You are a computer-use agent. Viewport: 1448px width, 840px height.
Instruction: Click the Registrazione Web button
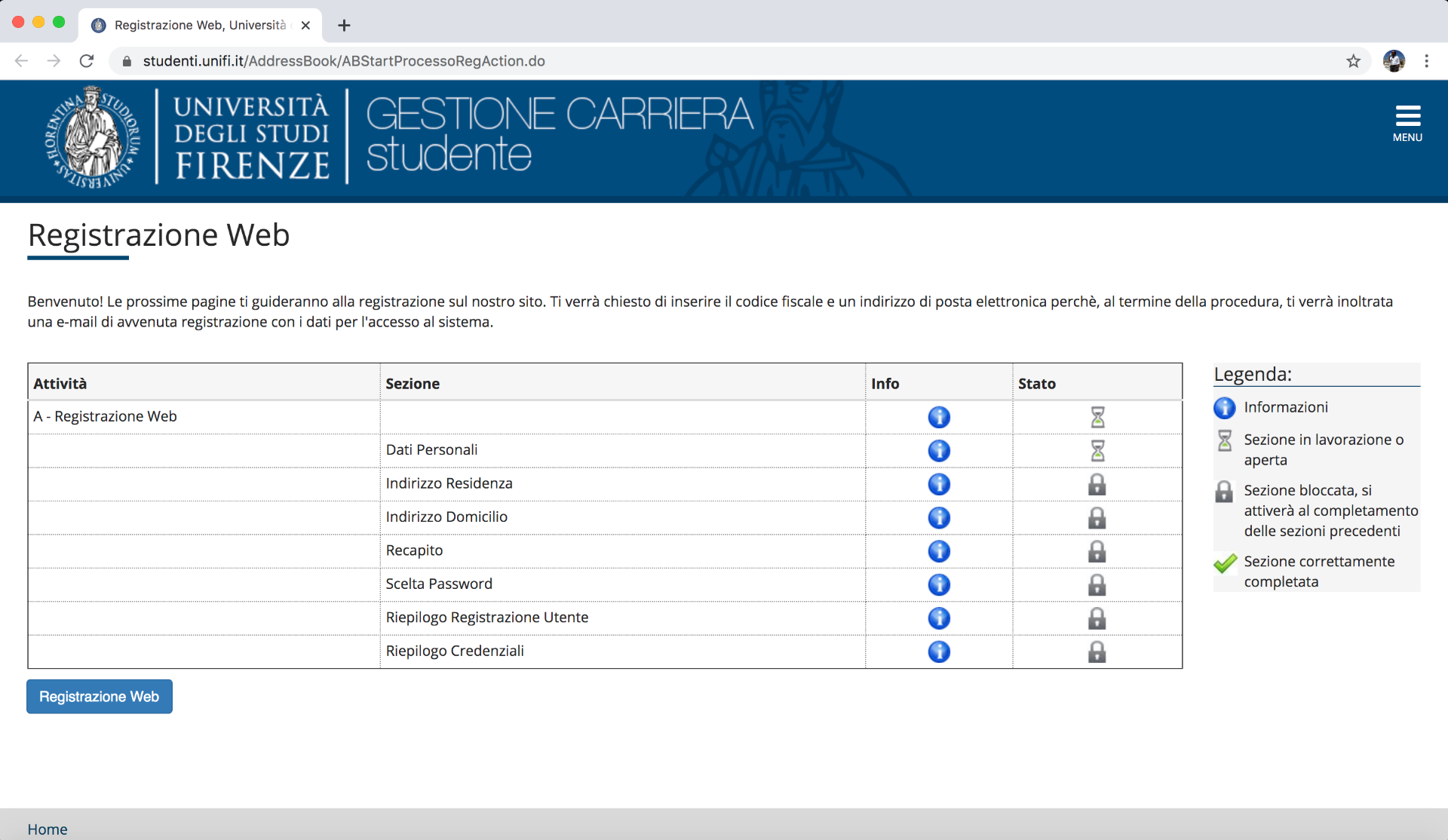(x=100, y=697)
